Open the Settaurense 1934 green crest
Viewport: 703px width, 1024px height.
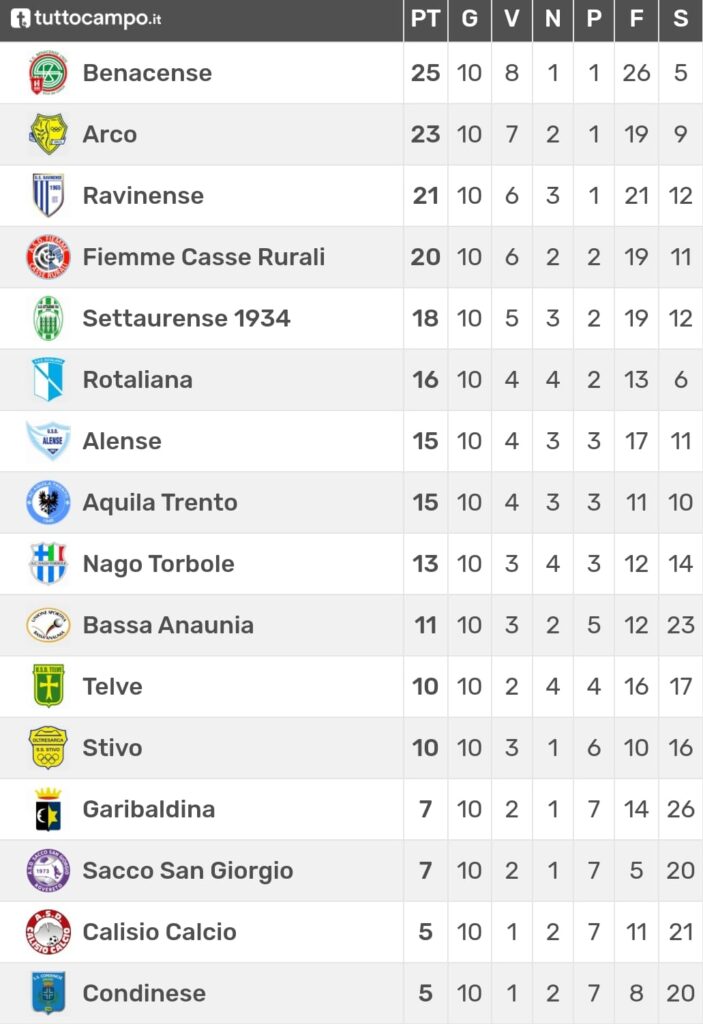(48, 318)
